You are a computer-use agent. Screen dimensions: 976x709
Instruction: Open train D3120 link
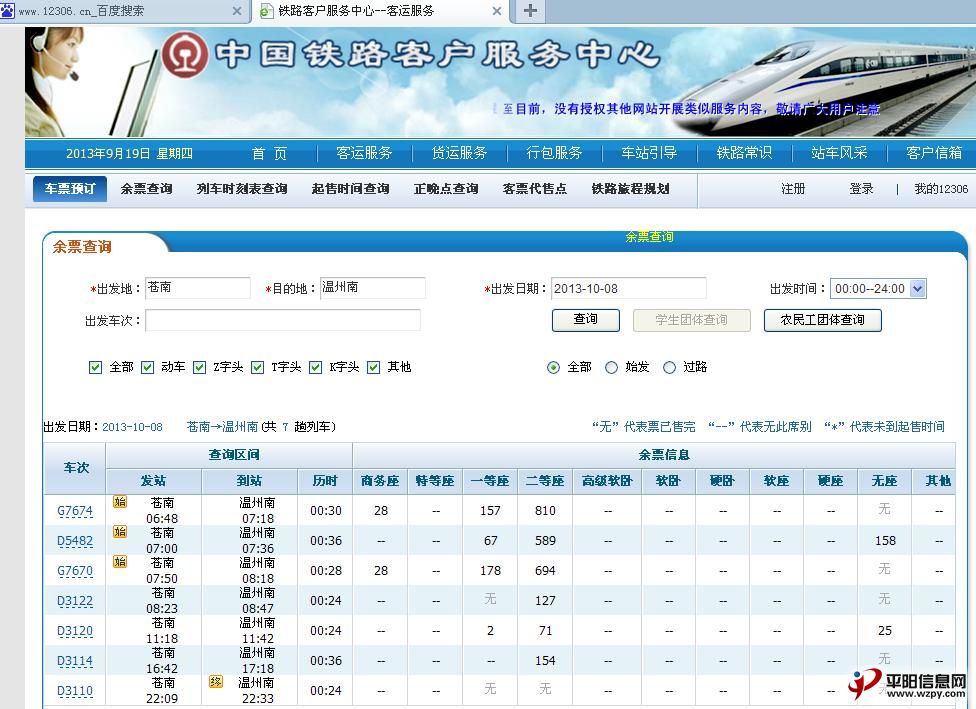[x=75, y=631]
